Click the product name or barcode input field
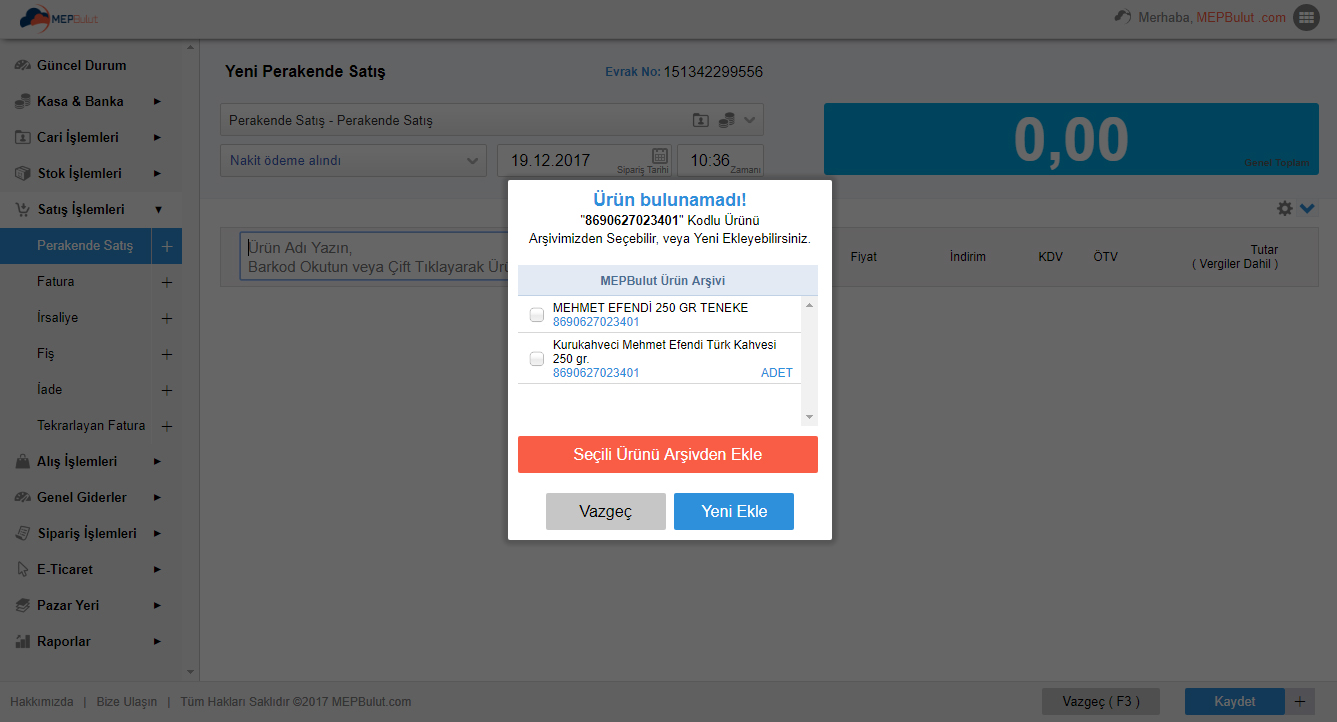Screen dimensions: 1337x722 tap(374, 257)
